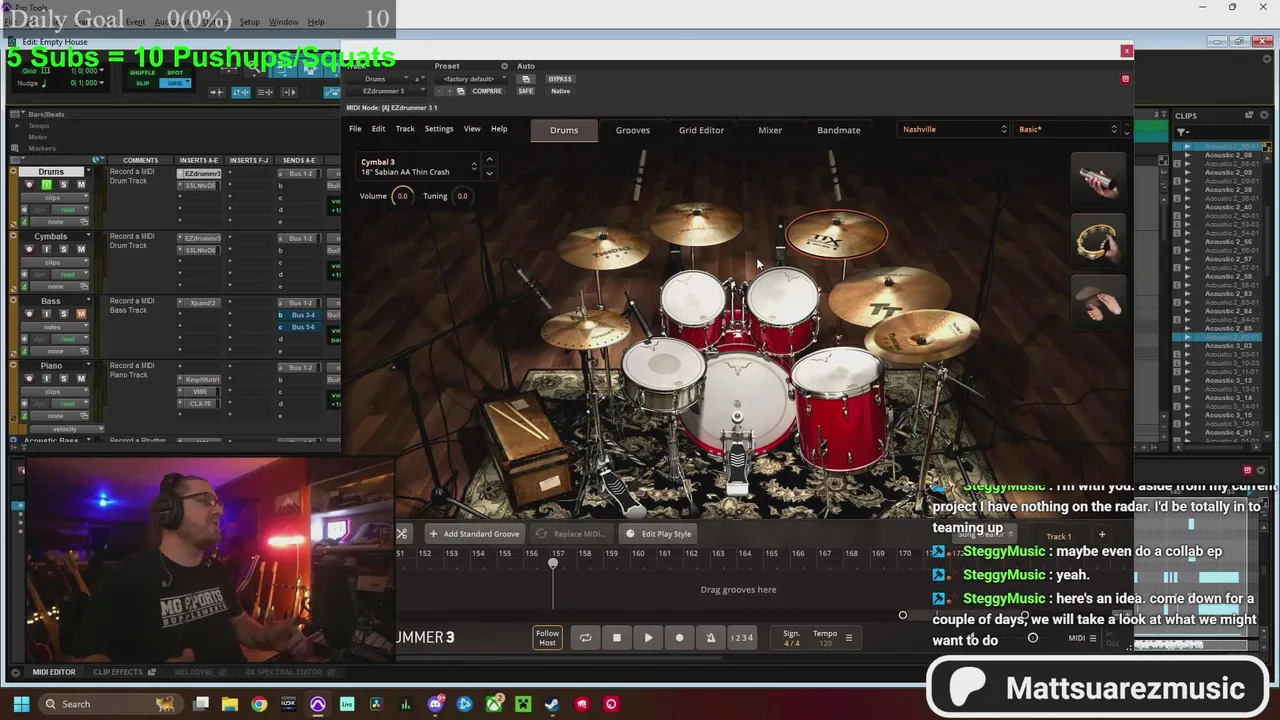
Task: Record-enable the Cymbals track
Action: pyautogui.click(x=29, y=249)
